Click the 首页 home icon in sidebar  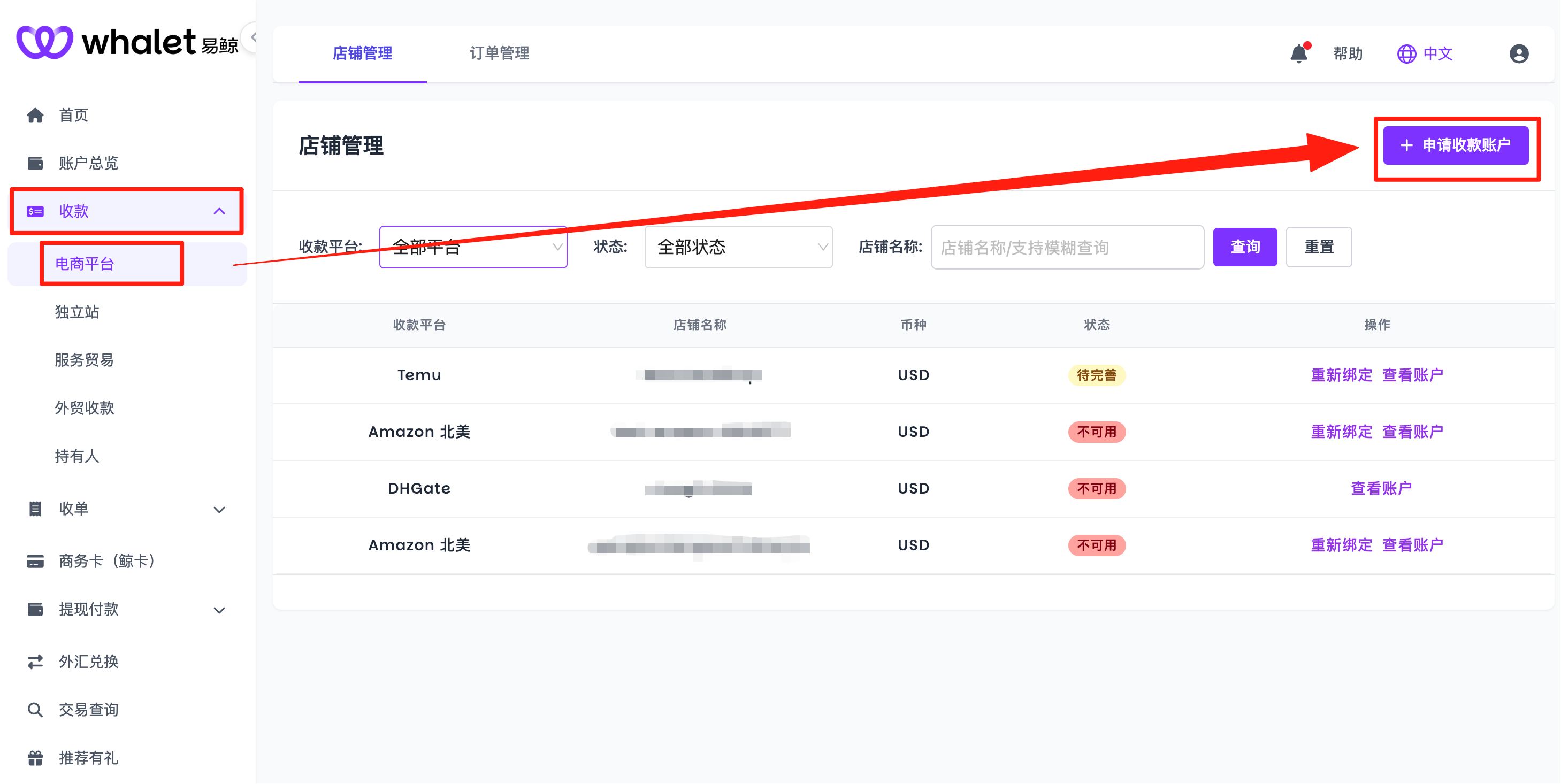tap(35, 114)
